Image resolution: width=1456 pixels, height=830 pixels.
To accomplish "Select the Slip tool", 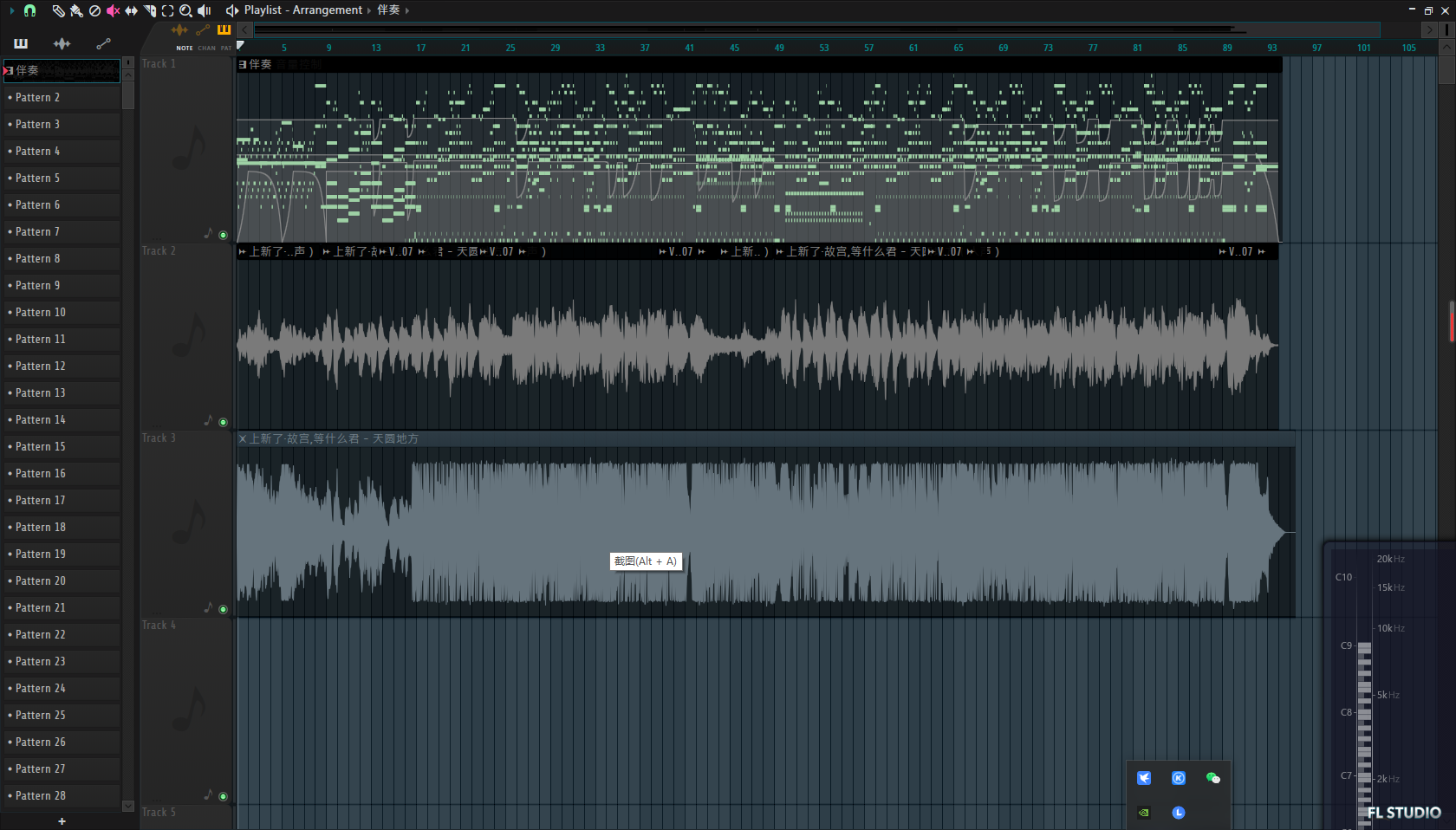I will click(131, 10).
